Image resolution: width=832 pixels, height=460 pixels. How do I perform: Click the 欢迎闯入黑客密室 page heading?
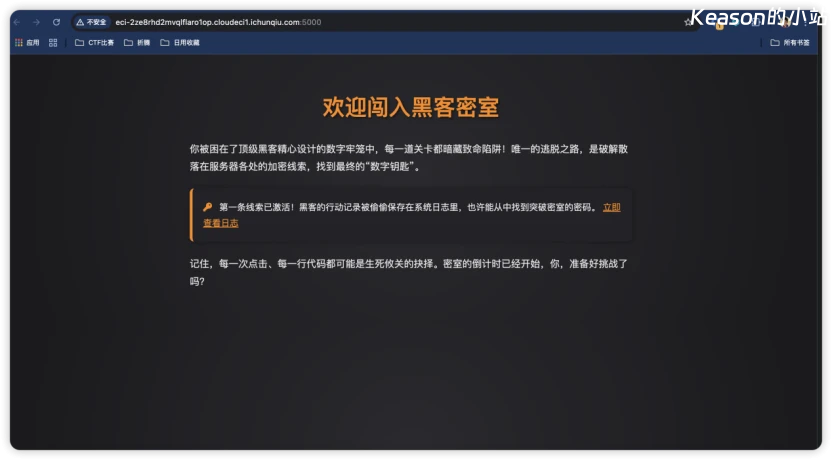point(410,108)
